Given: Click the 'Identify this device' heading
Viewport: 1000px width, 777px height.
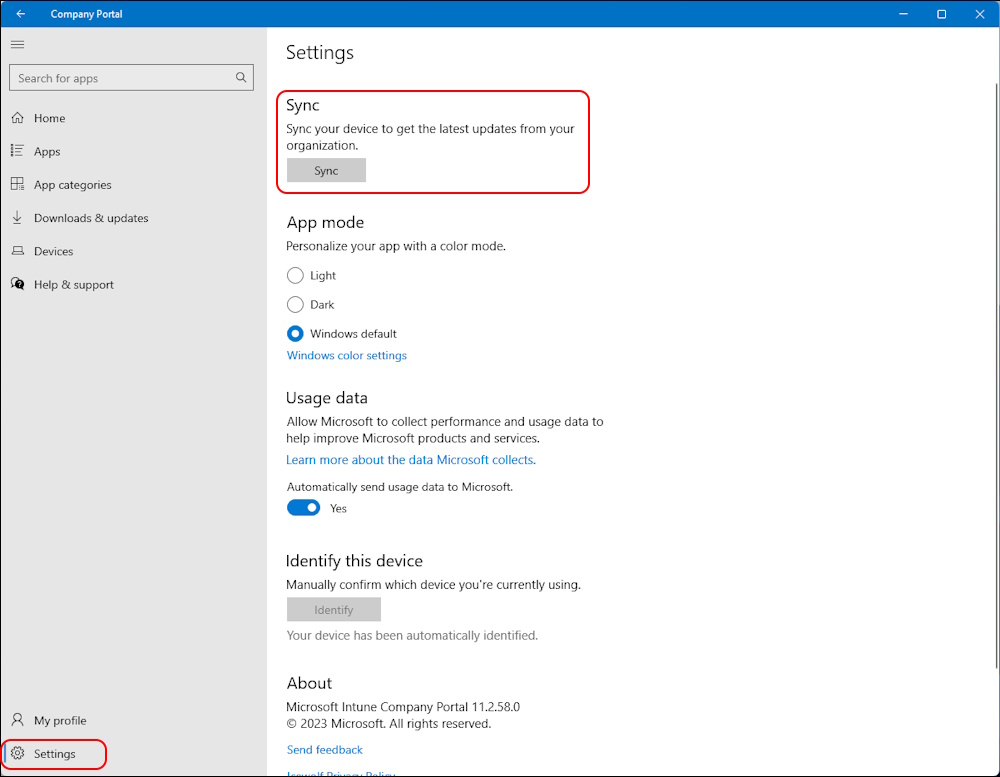Looking at the screenshot, I should click(x=354, y=560).
